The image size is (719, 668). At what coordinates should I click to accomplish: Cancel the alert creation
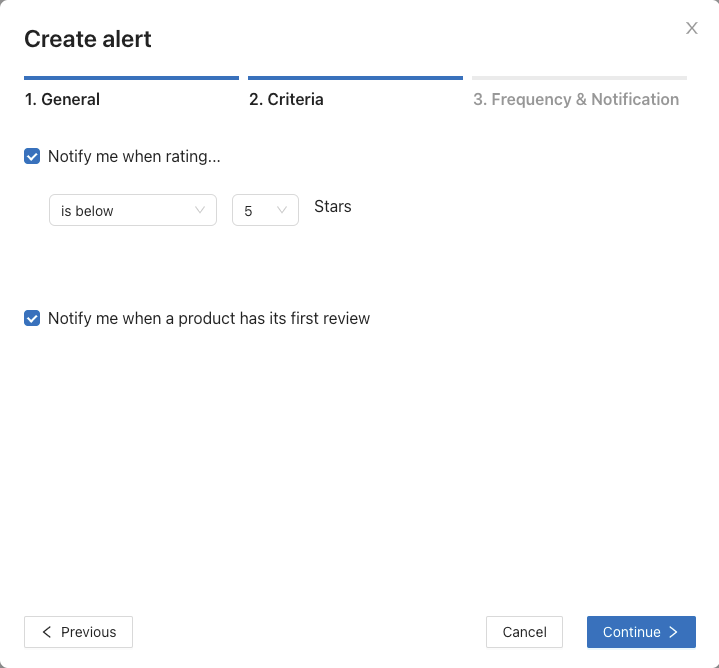click(525, 632)
